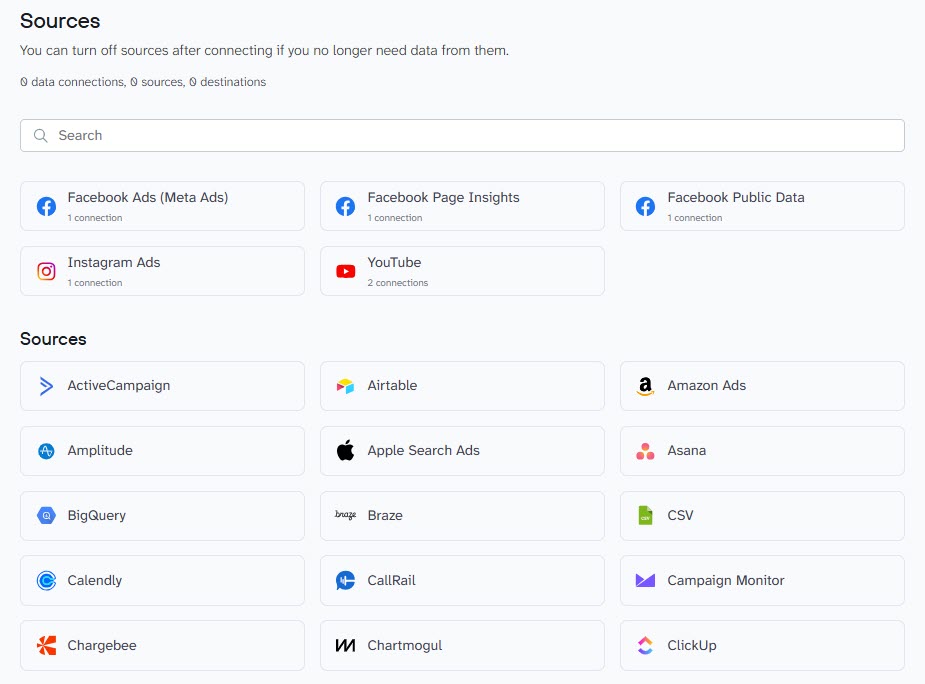The width and height of the screenshot is (925, 684).
Task: Click the Facebook Public Data logo icon
Action: pyautogui.click(x=645, y=206)
